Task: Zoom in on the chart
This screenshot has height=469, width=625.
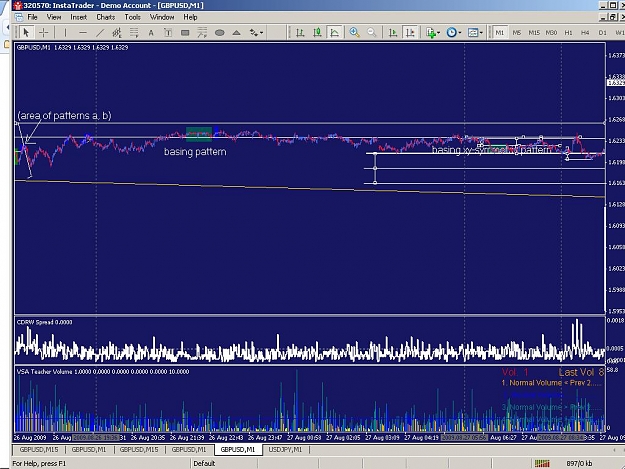Action: pos(354,33)
